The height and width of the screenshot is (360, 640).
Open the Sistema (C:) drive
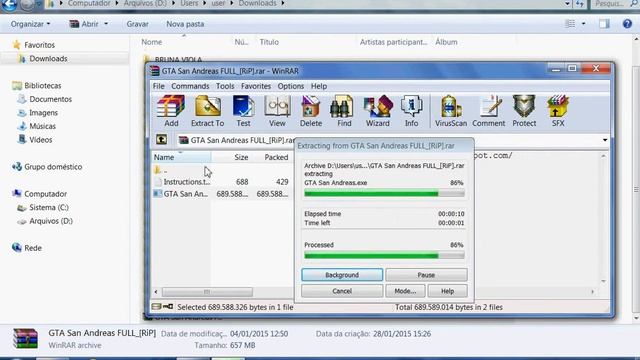pos(49,207)
